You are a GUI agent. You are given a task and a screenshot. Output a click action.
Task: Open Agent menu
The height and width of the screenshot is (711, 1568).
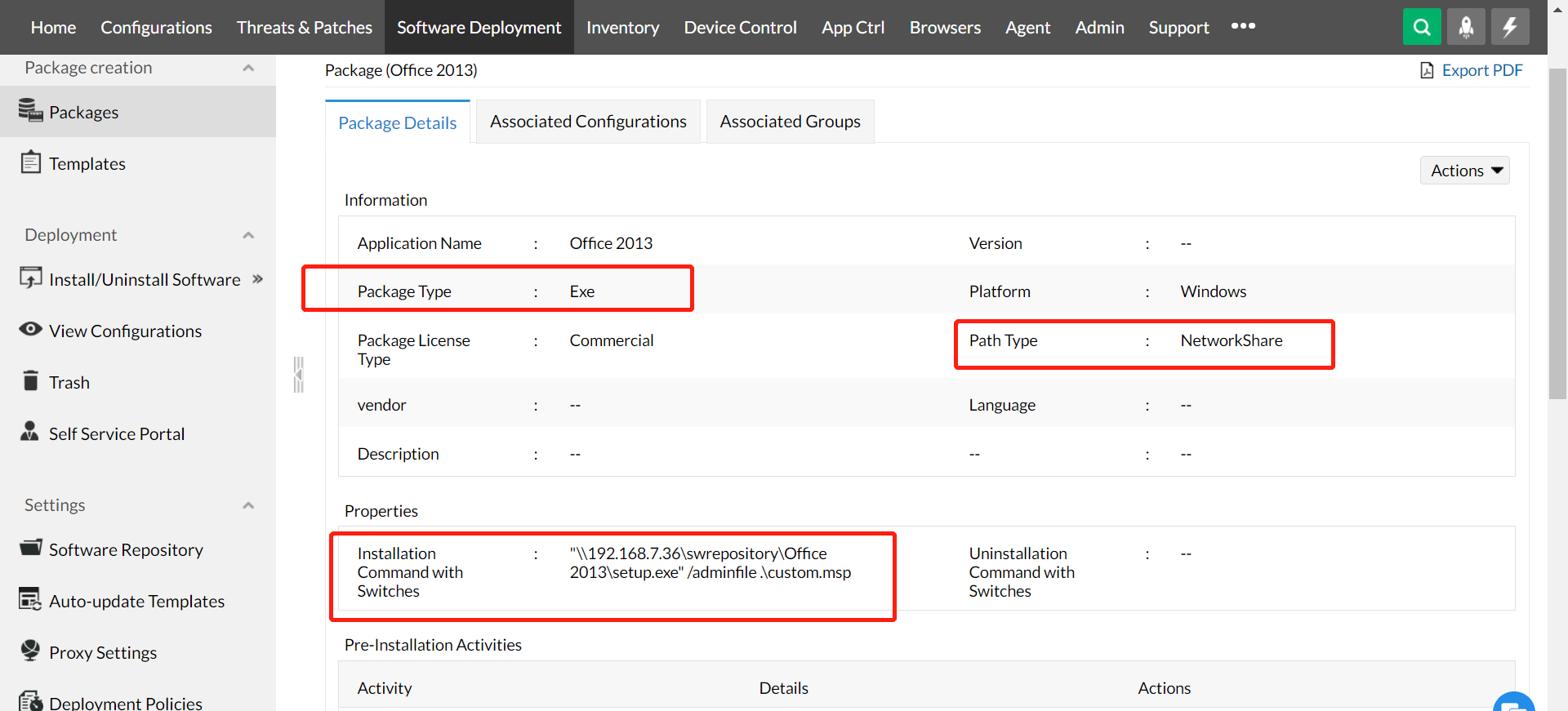point(1027,27)
